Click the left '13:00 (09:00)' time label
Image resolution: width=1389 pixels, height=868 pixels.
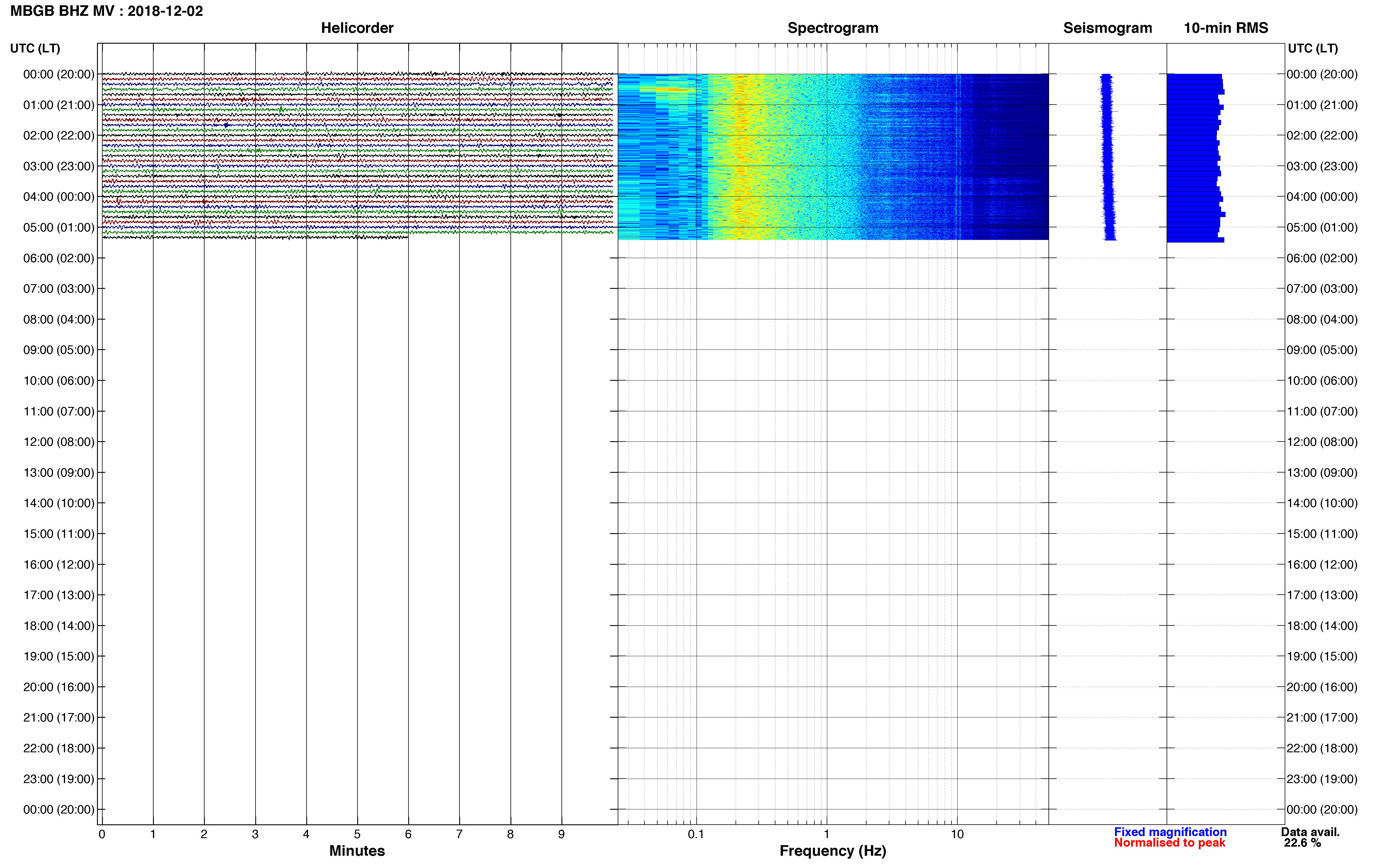pyautogui.click(x=59, y=473)
